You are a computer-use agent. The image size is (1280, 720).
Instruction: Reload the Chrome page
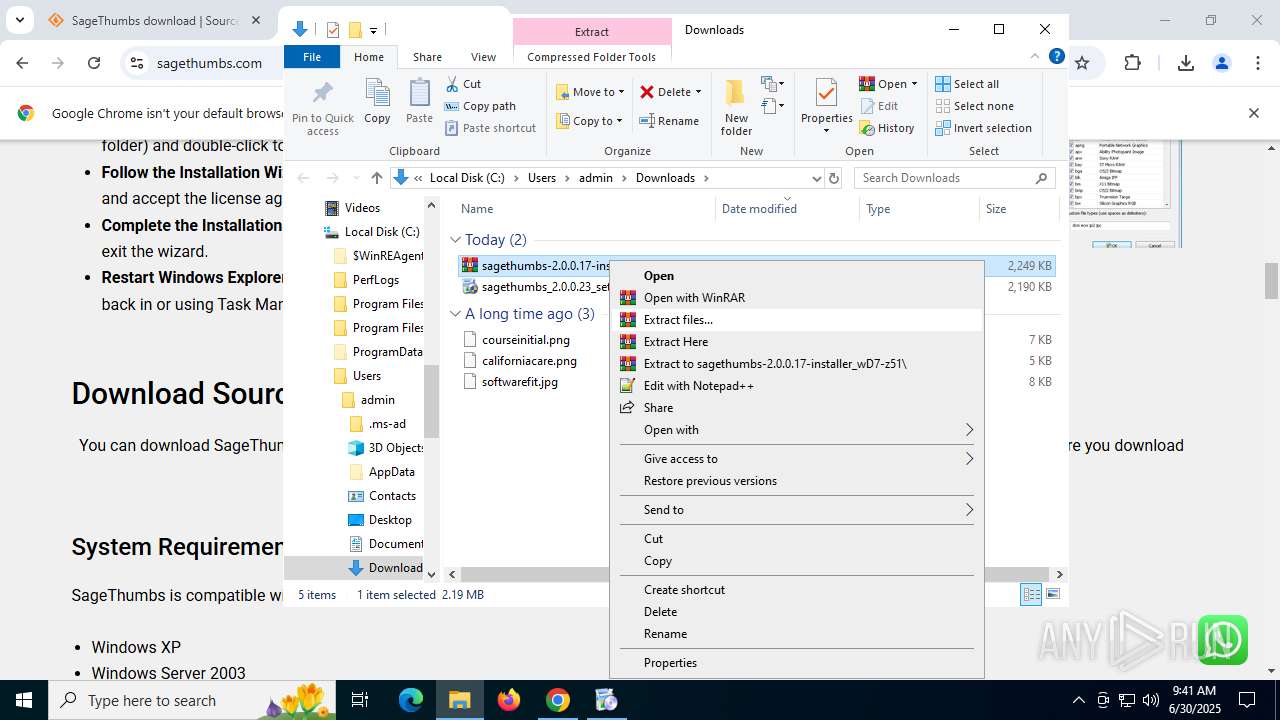(x=94, y=63)
